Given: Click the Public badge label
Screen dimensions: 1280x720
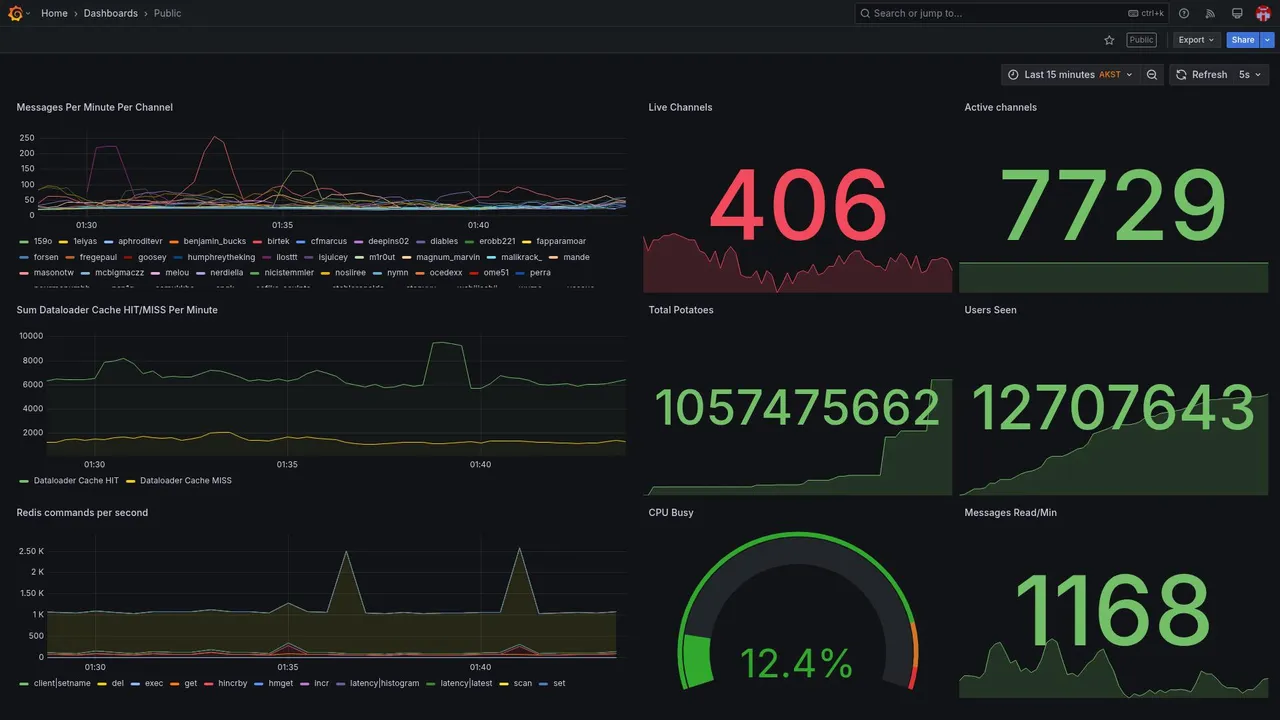Looking at the screenshot, I should (x=1141, y=40).
